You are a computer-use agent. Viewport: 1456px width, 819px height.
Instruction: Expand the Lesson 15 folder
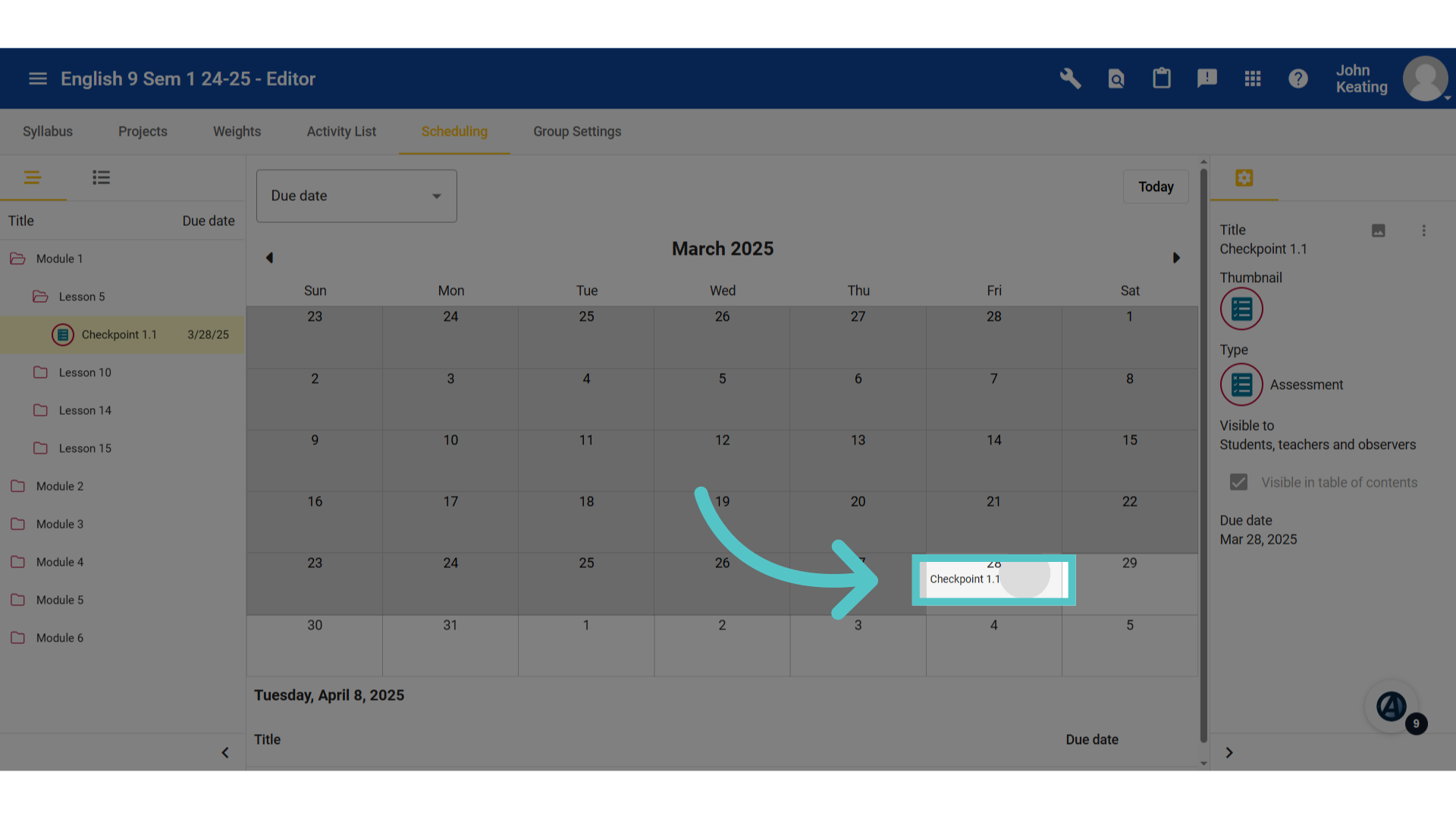40,448
